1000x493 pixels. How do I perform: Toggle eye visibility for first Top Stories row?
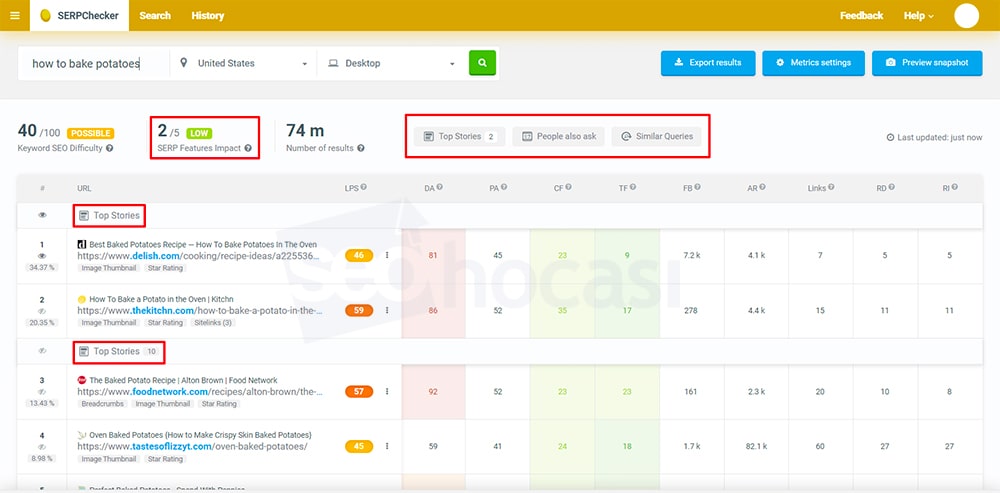coord(42,215)
